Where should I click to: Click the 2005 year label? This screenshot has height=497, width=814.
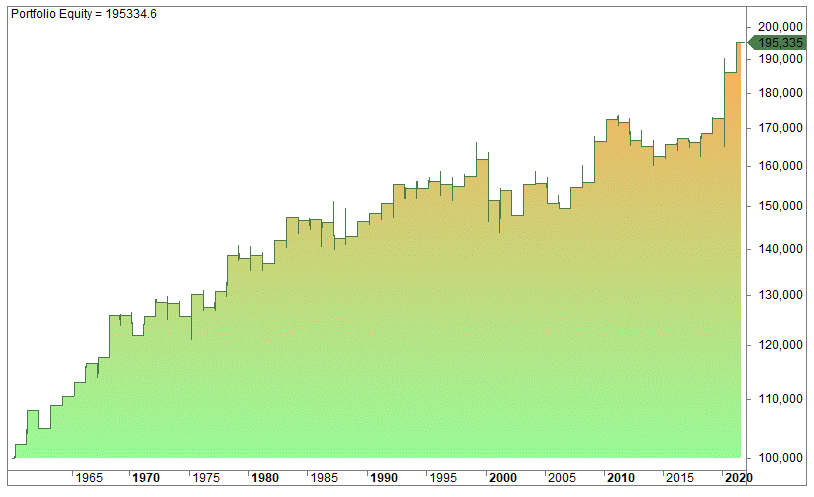(561, 478)
